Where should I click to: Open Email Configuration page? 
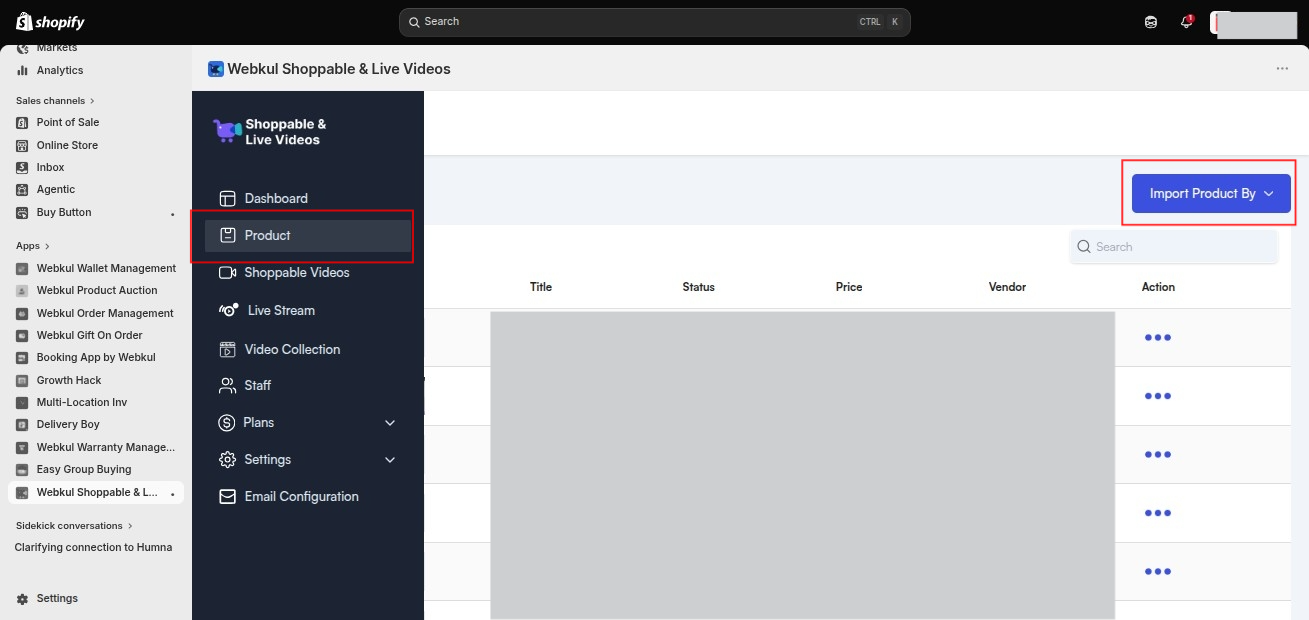(x=301, y=496)
